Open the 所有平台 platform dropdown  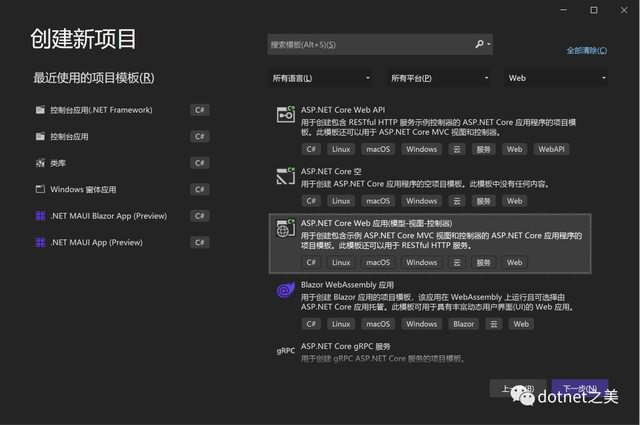click(x=438, y=78)
